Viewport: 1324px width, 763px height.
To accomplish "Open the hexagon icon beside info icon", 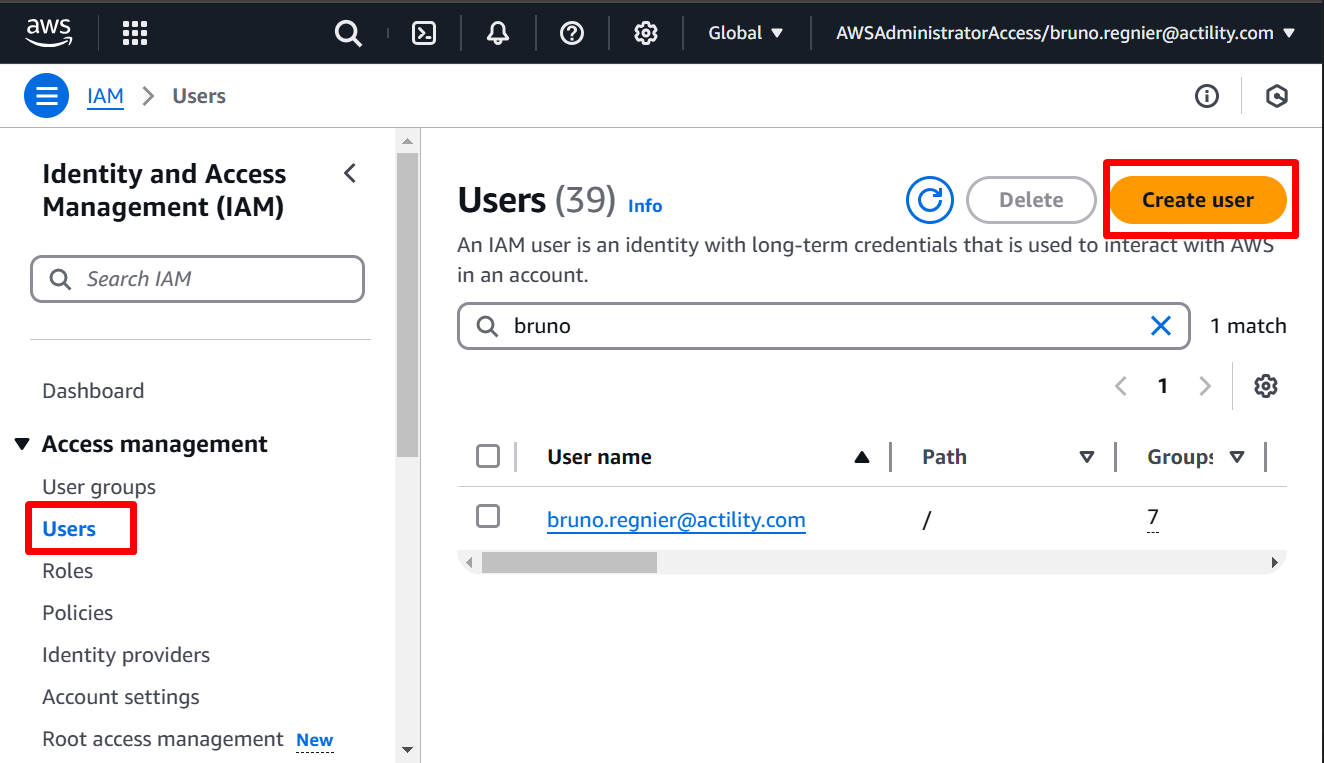I will click(1276, 96).
